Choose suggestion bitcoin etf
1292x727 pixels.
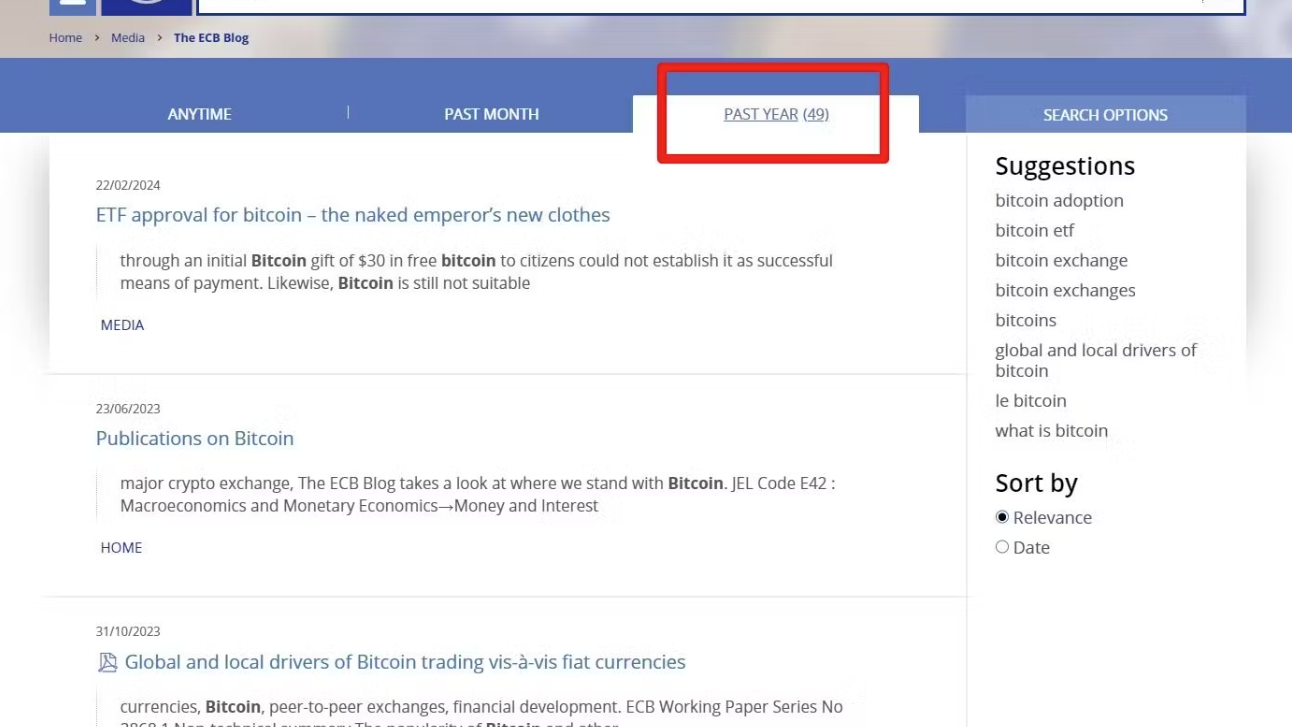point(1034,230)
